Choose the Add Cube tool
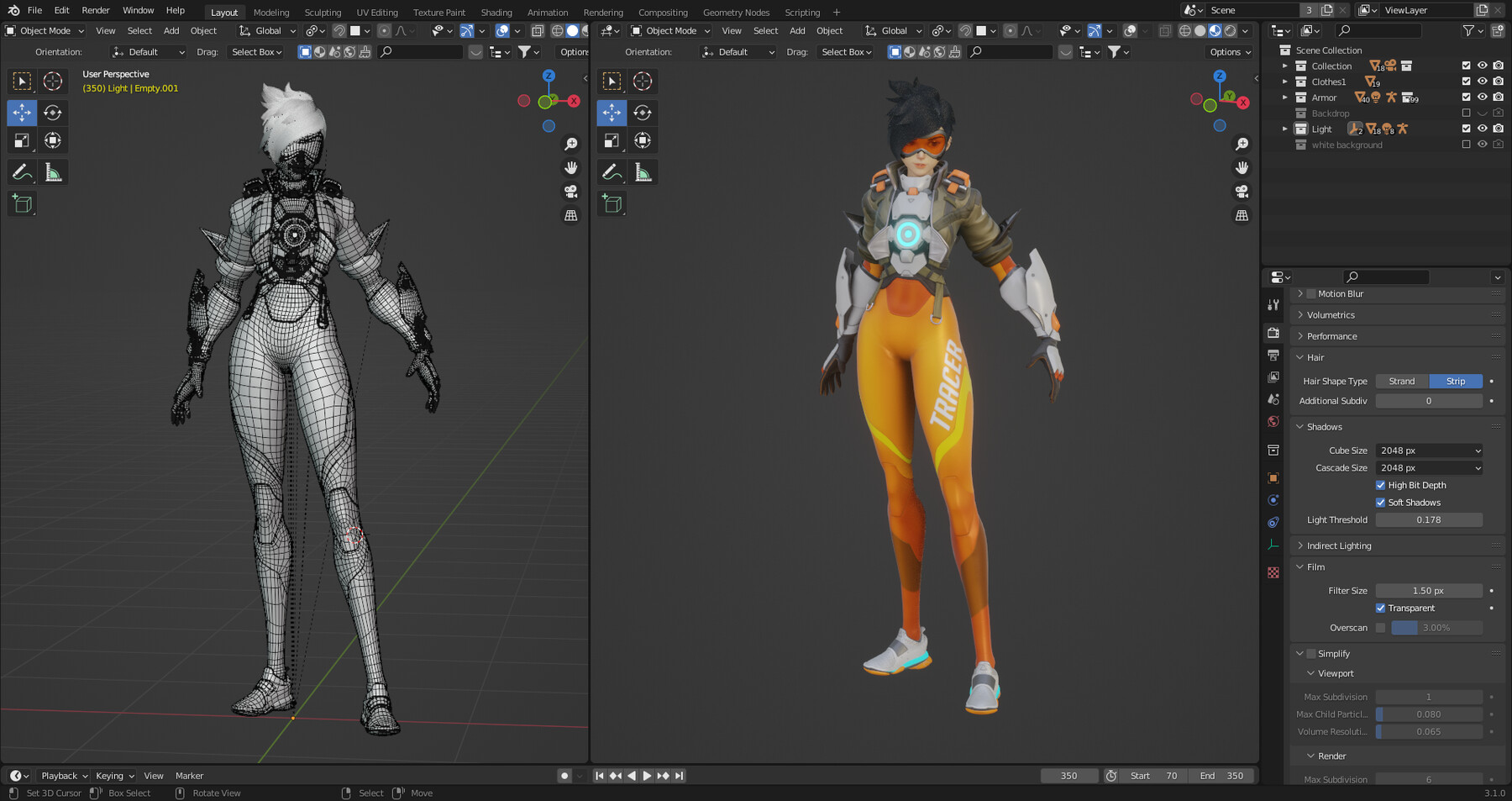The width and height of the screenshot is (1512, 801). [22, 203]
